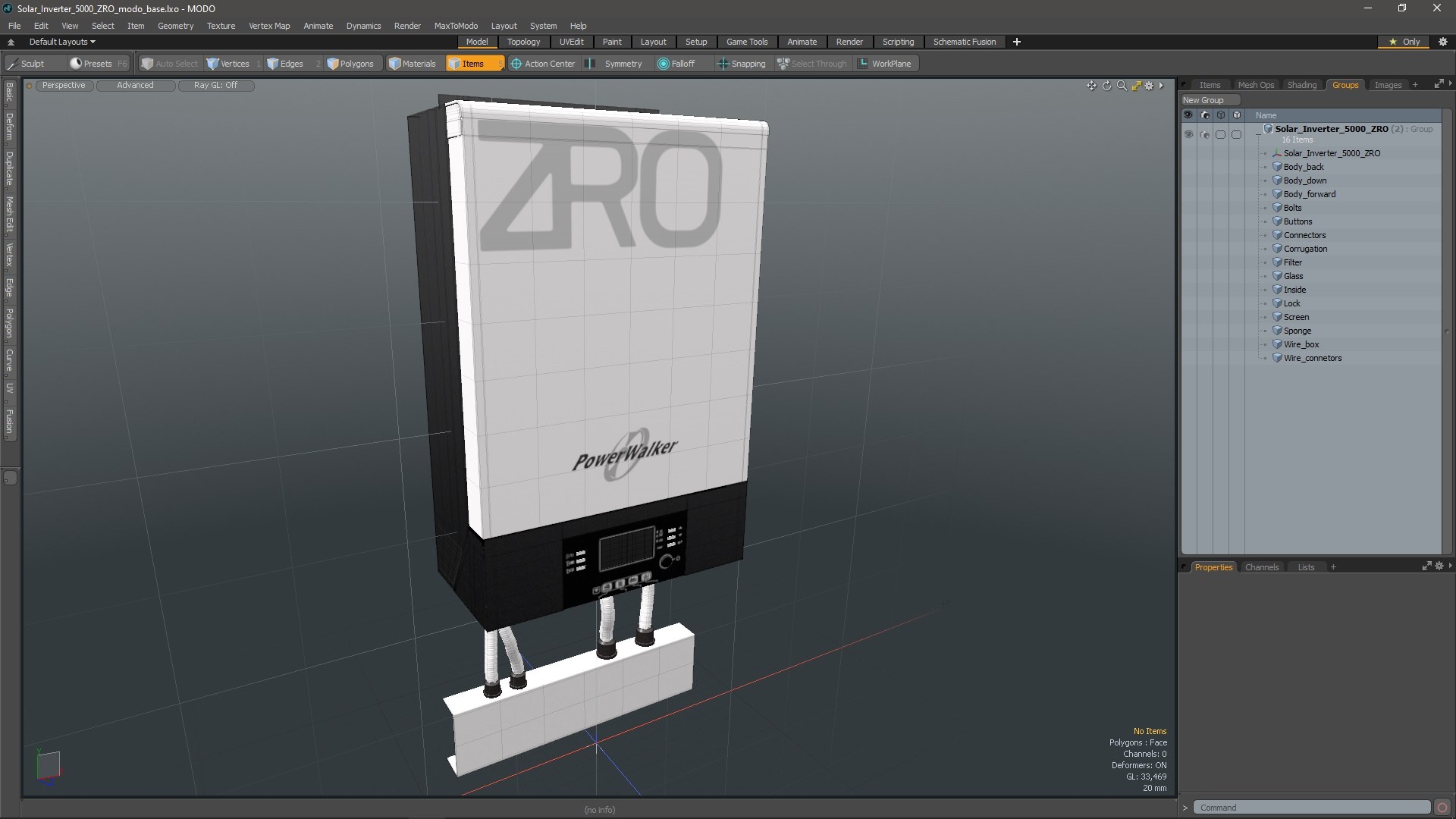
Task: Click the record button beside Command field
Action: 1442,808
